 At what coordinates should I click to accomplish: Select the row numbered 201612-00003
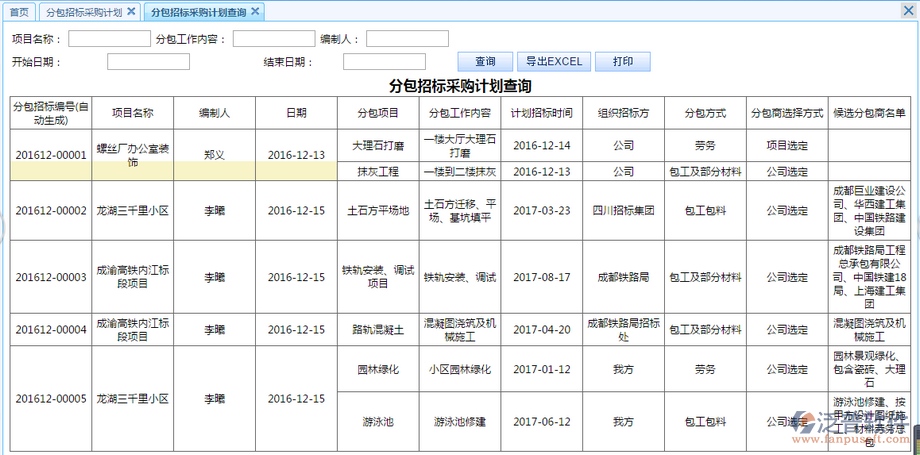51,277
